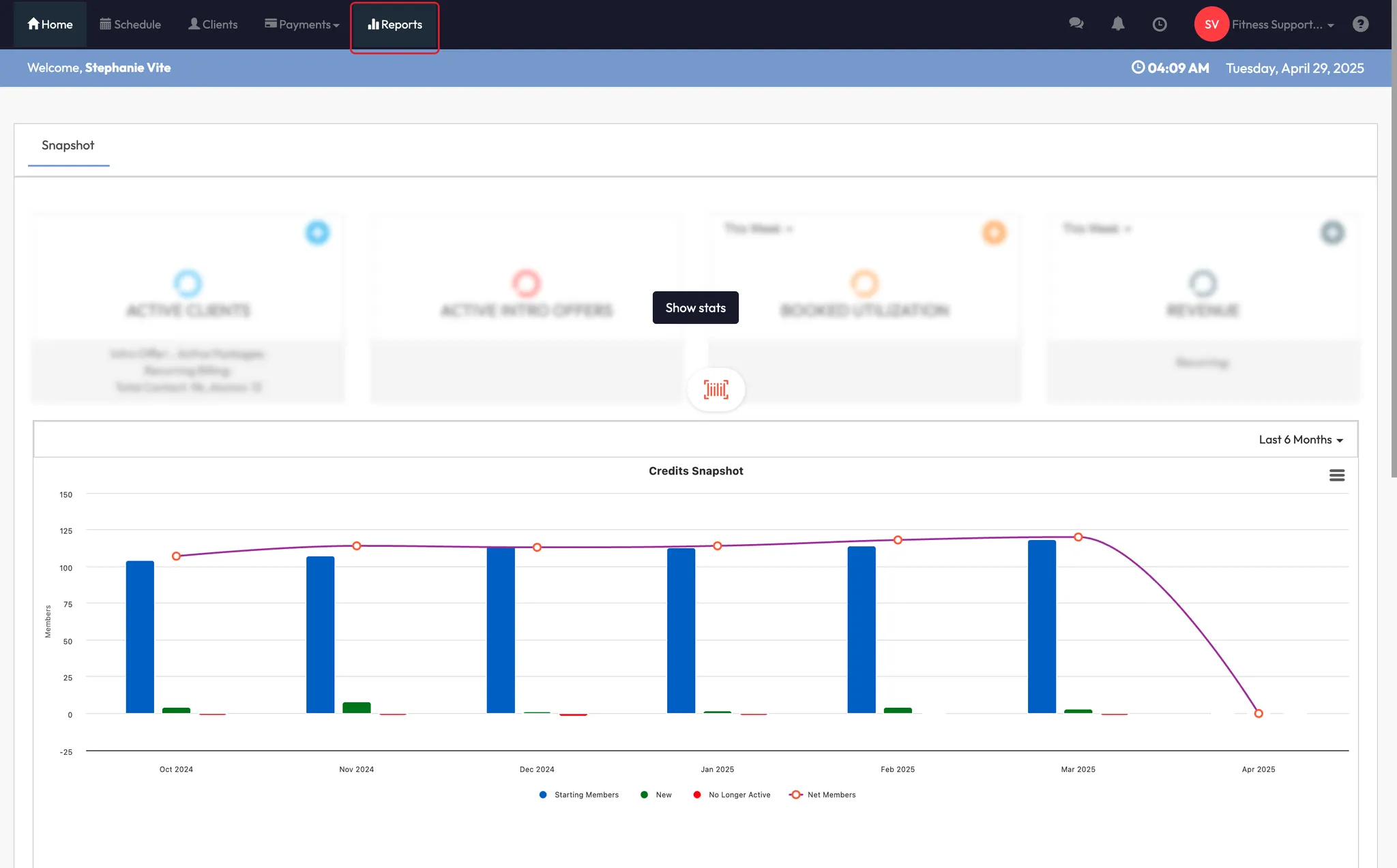Expand the Last 6 Months dropdown
This screenshot has width=1397, height=868.
click(1300, 440)
